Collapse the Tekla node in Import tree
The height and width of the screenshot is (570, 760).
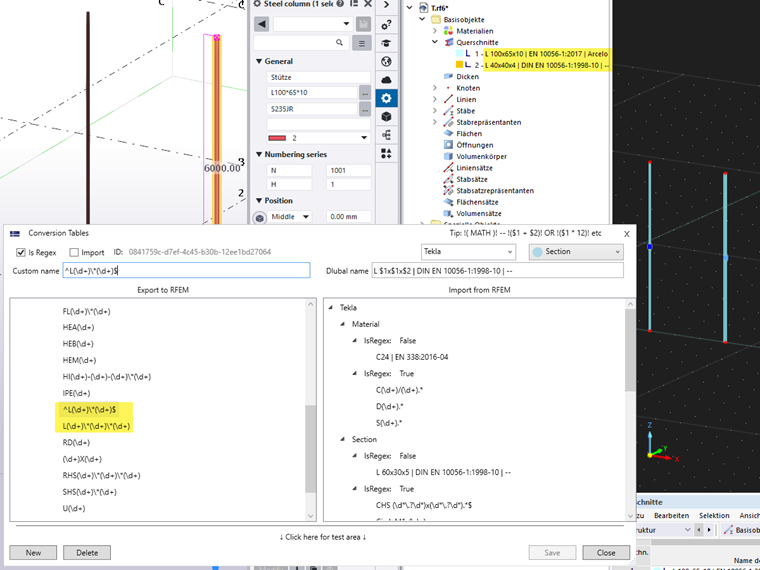331,308
